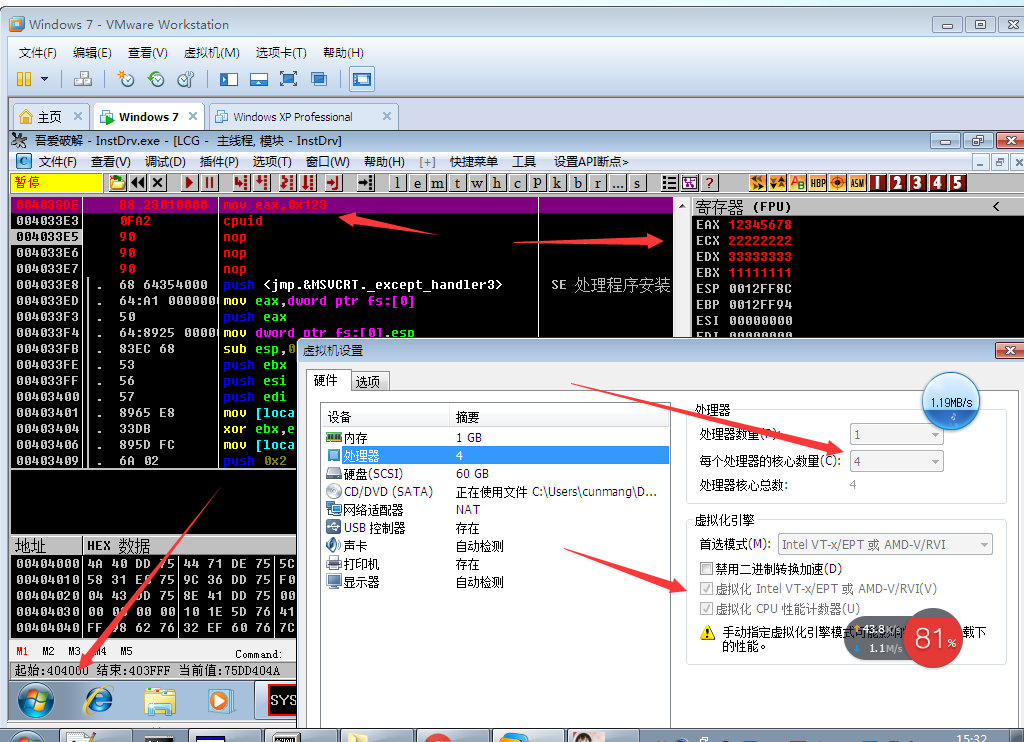
Task: Click the scroll up arrow of the disassembly pane
Action: pos(682,206)
